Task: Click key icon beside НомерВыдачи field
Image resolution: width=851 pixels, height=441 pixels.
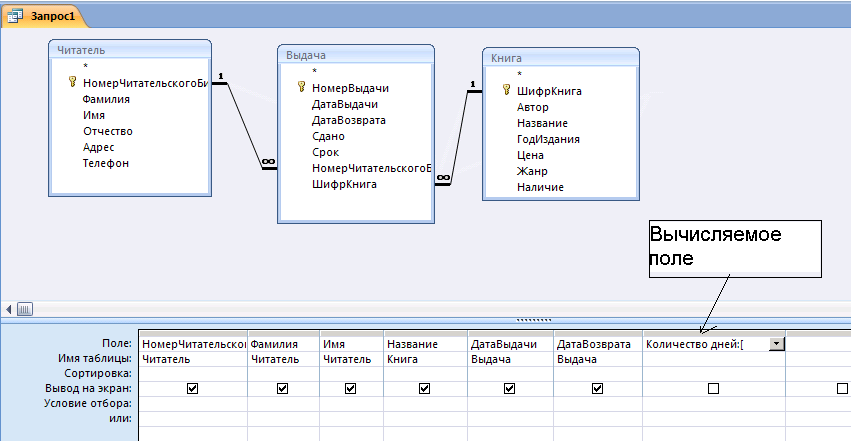Action: pyautogui.click(x=302, y=87)
